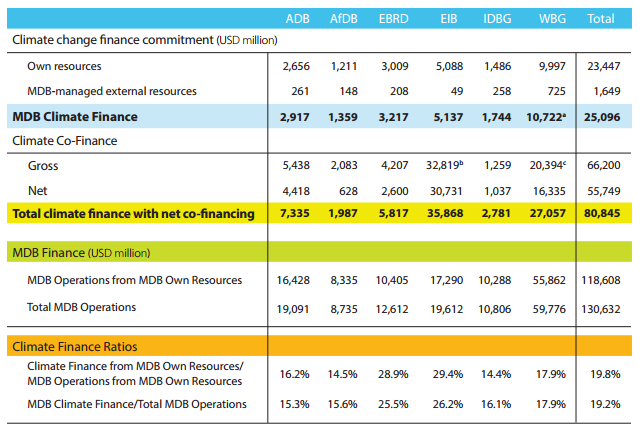Viewport: 644px width, 429px height.
Task: Click the 'Net' co-finance row label
Action: pos(40,188)
